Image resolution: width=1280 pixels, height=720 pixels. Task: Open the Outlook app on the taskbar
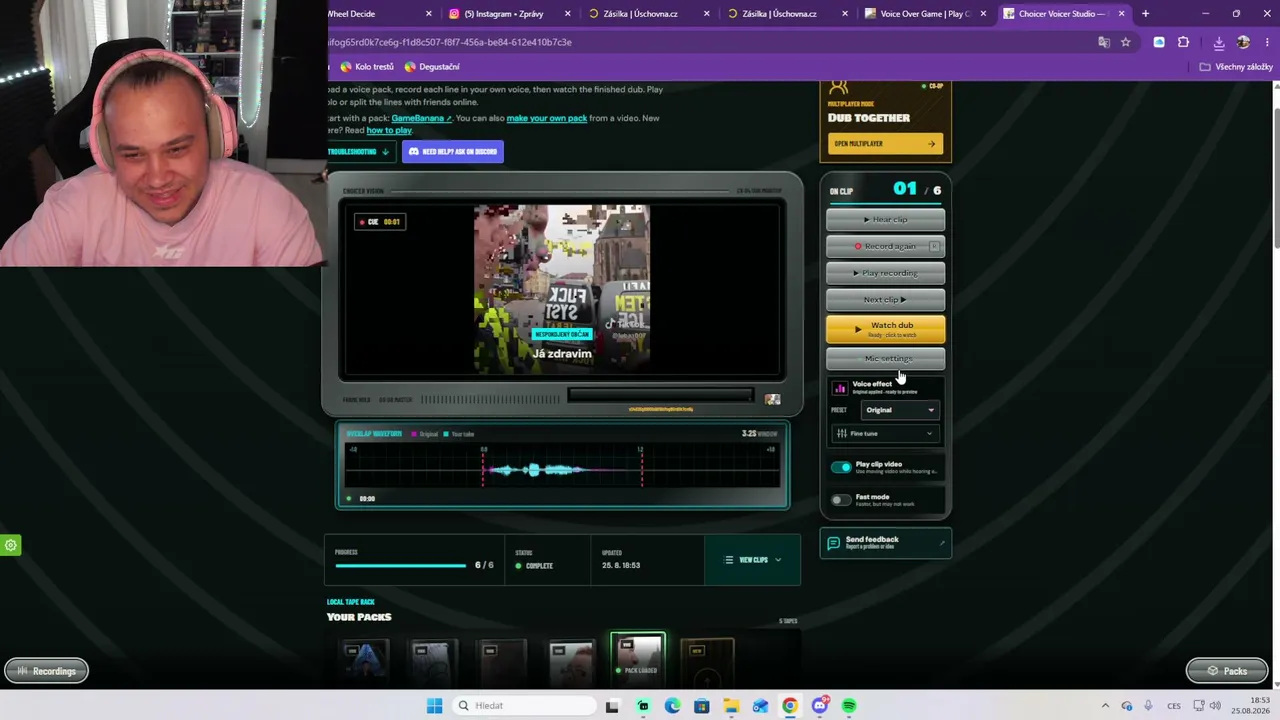761,706
